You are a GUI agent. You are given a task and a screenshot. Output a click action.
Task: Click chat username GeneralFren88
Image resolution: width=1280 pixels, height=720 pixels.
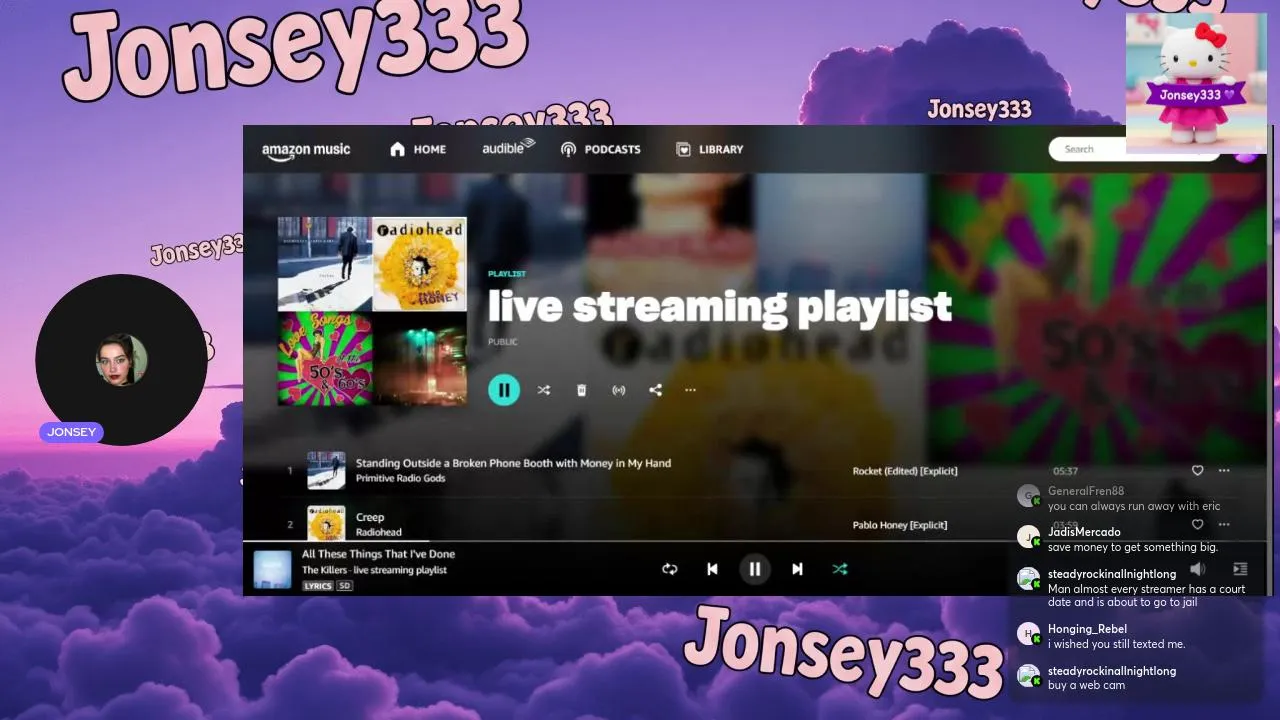[1086, 491]
